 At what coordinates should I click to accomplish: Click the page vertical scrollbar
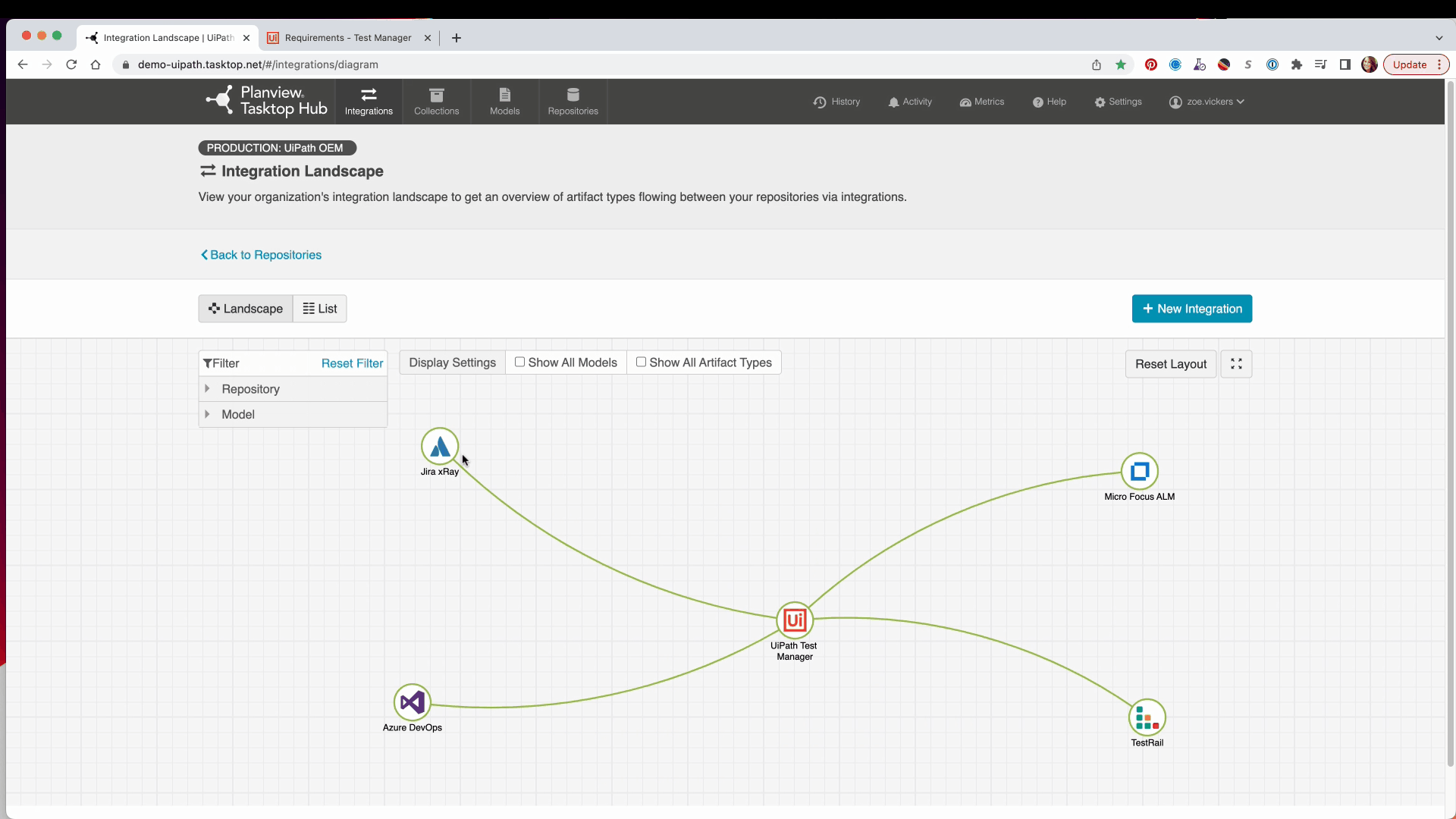coord(1450,425)
